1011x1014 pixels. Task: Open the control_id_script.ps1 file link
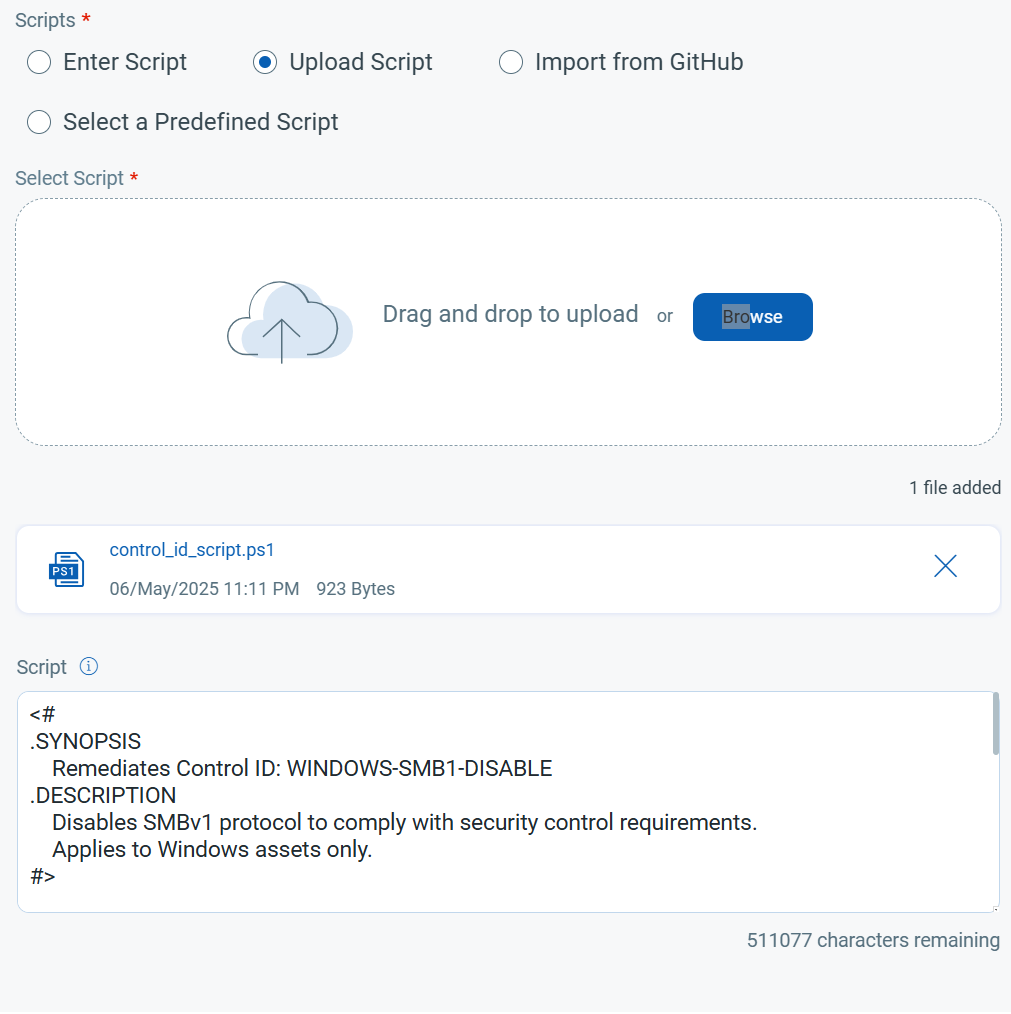(x=192, y=550)
